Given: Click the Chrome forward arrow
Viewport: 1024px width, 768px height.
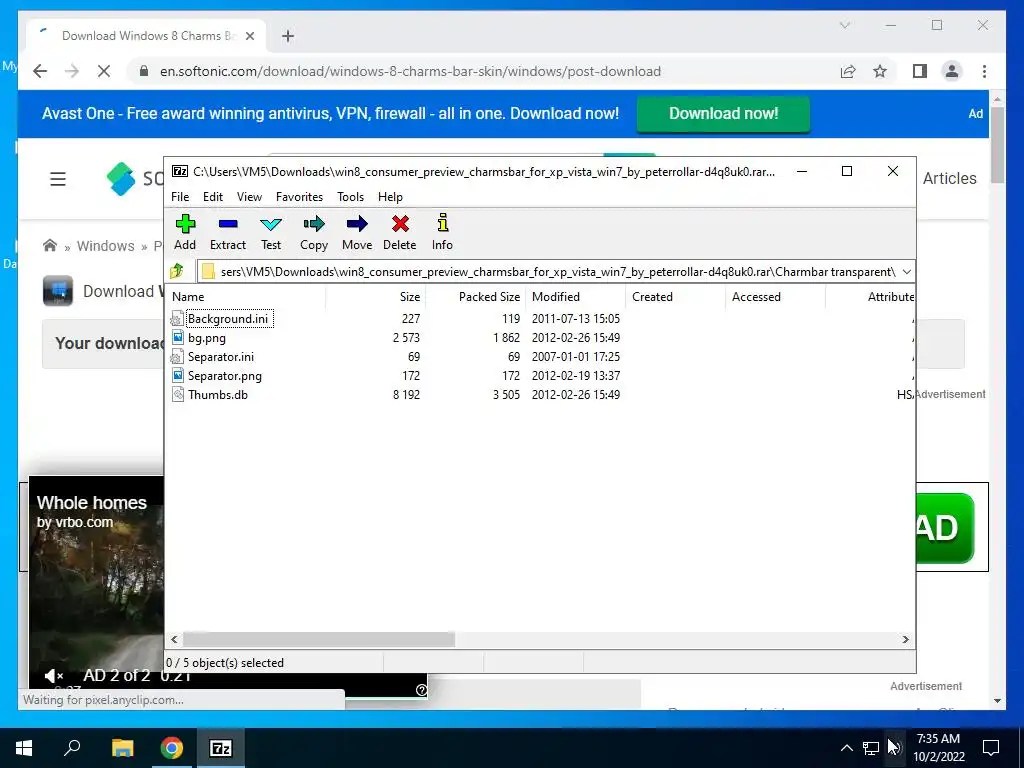Looking at the screenshot, I should pos(72,71).
